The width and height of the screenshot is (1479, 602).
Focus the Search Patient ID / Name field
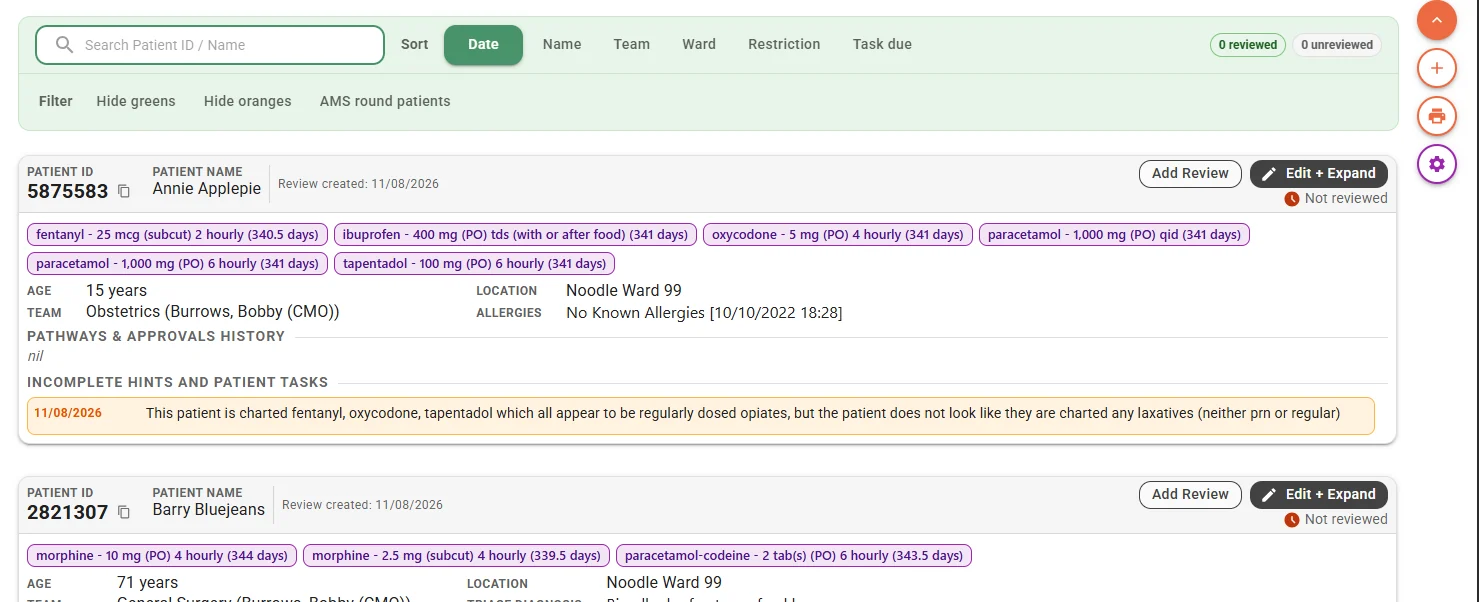(x=210, y=45)
